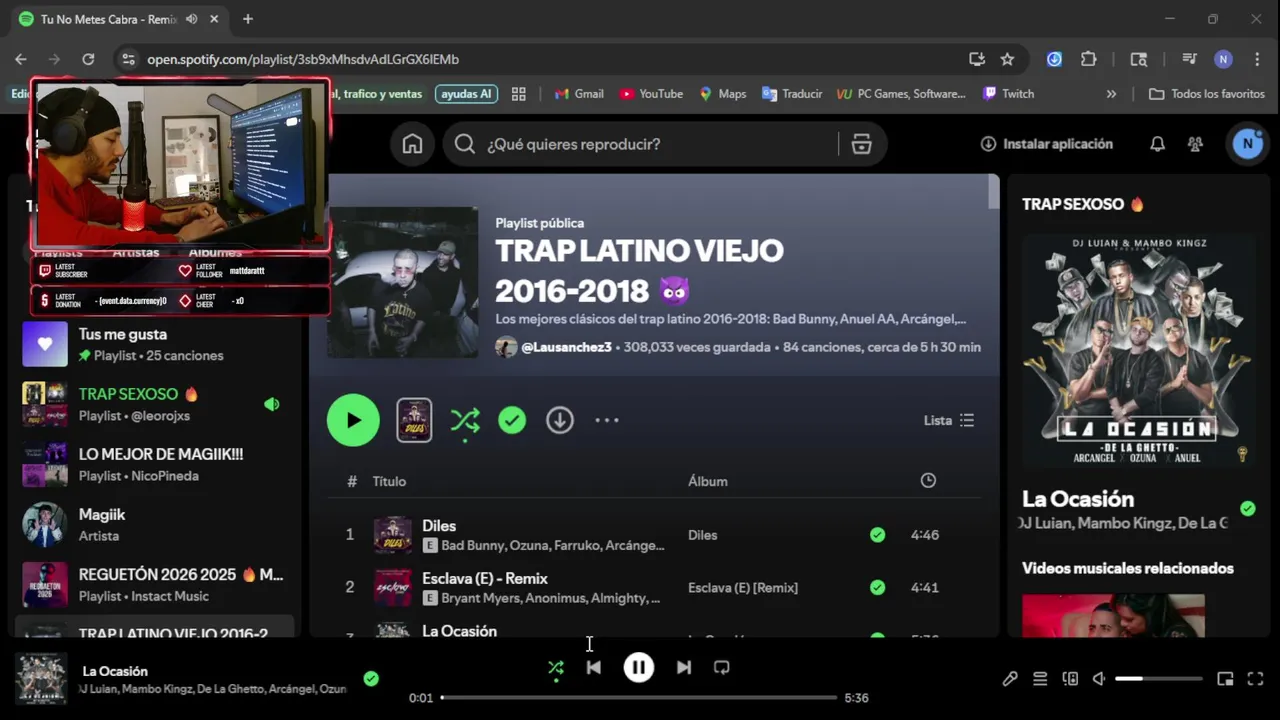The height and width of the screenshot is (720, 1280).
Task: Open Magiik artist in sidebar
Action: coord(155,524)
